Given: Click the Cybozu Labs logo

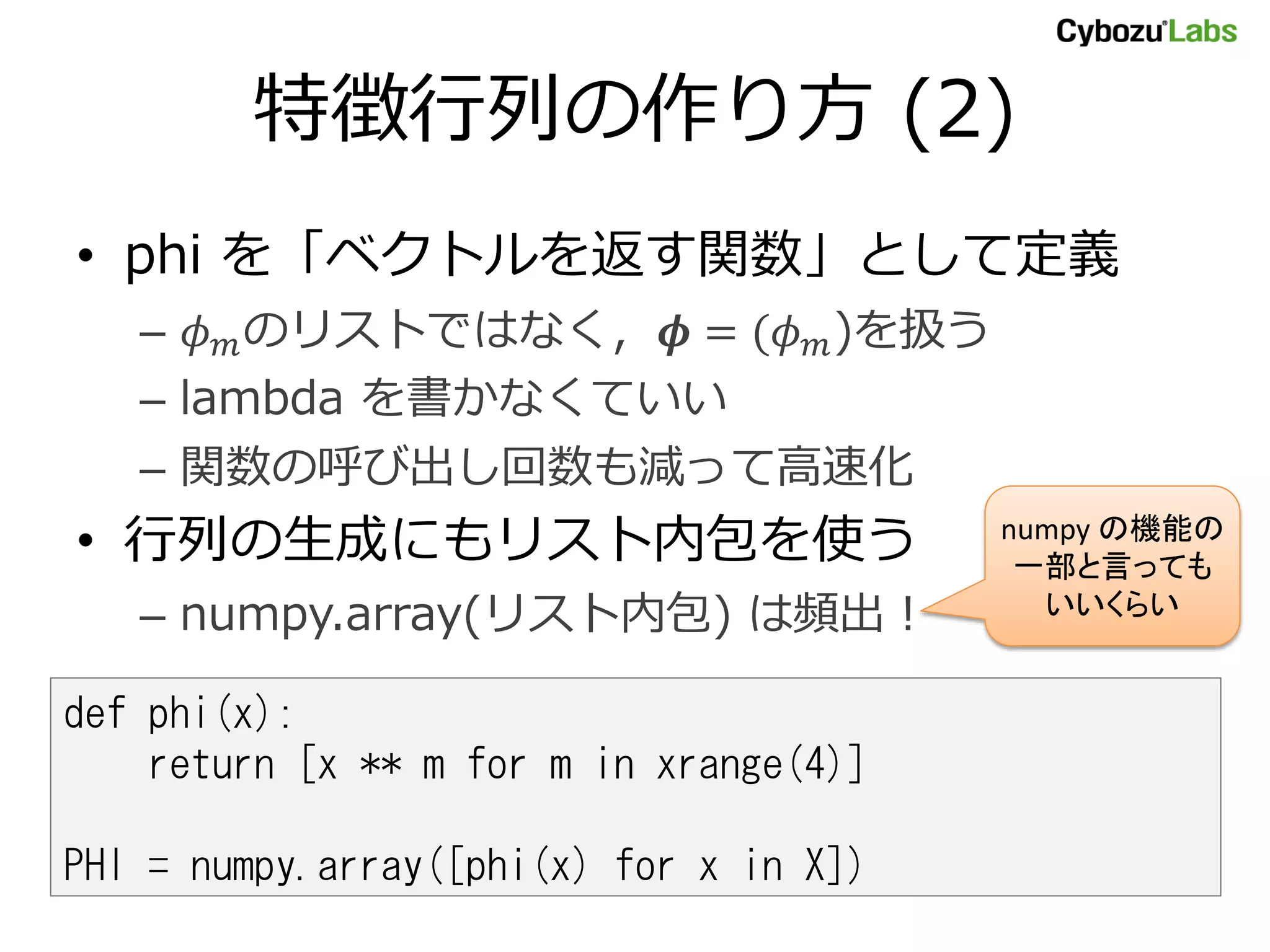Looking at the screenshot, I should pyautogui.click(x=1146, y=31).
